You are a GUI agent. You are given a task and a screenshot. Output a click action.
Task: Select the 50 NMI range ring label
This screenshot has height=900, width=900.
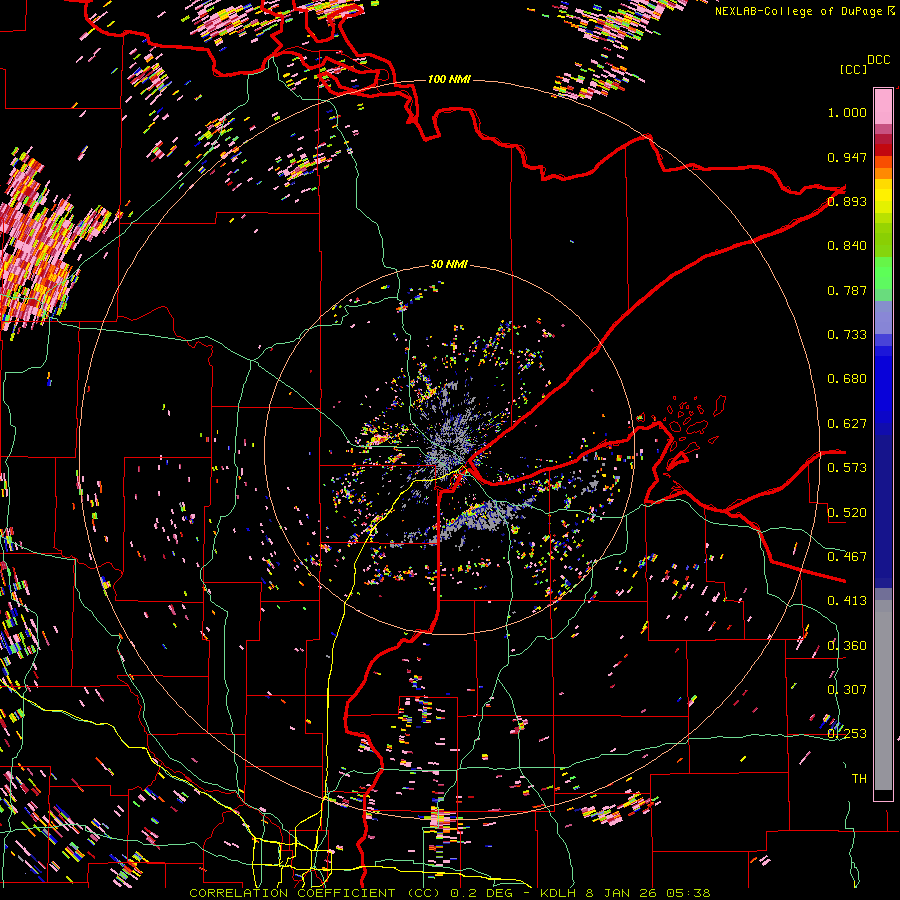449,265
